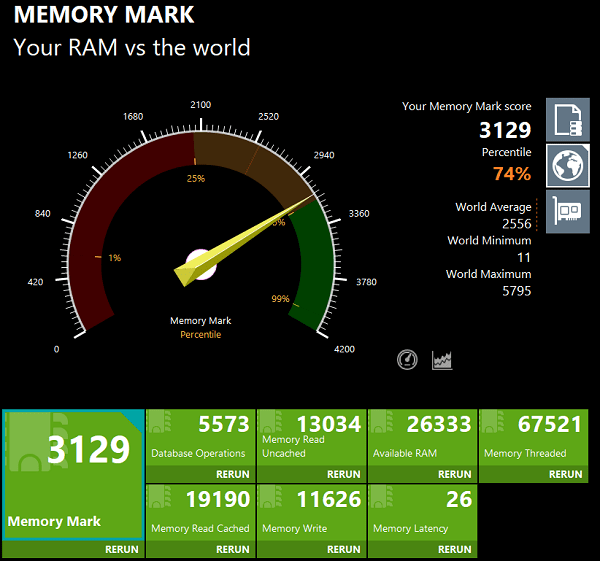
Task: Open the Memory Threaded 67521 tile
Action: [x=533, y=437]
